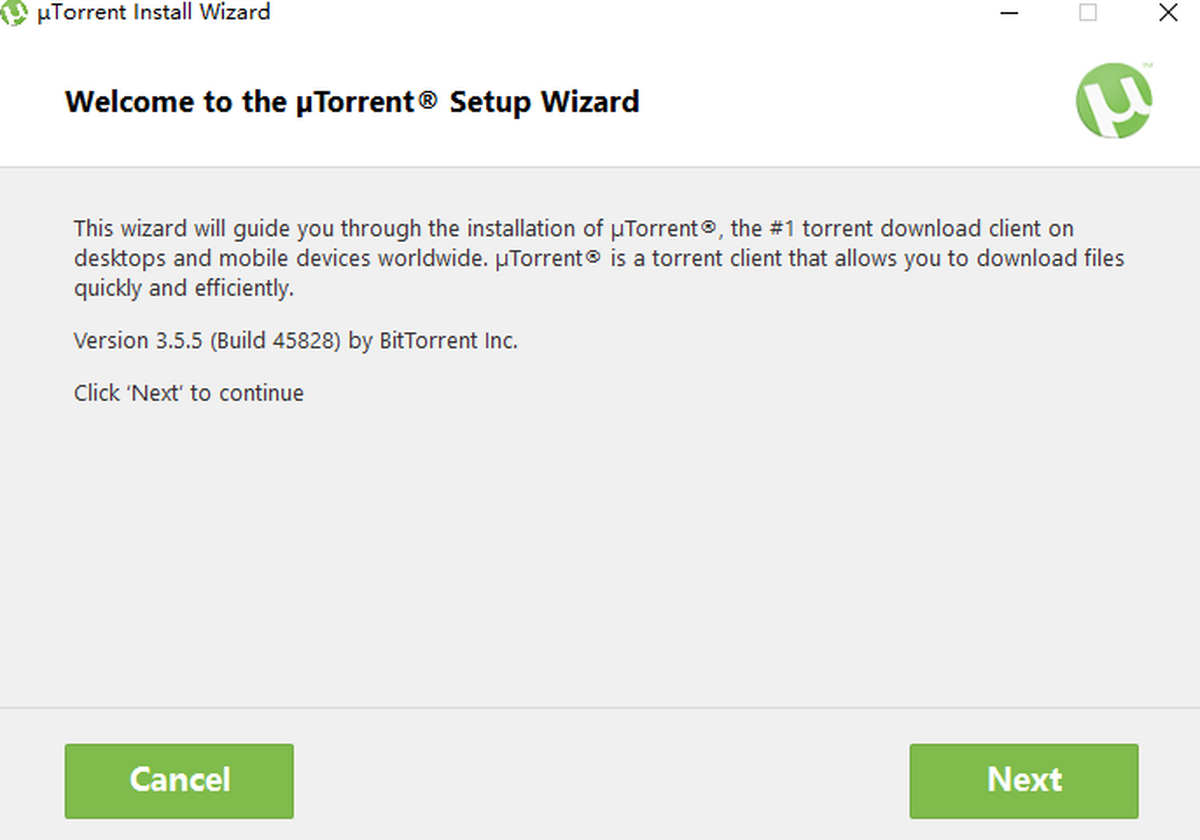Cancel the µTorrent installation

(179, 780)
